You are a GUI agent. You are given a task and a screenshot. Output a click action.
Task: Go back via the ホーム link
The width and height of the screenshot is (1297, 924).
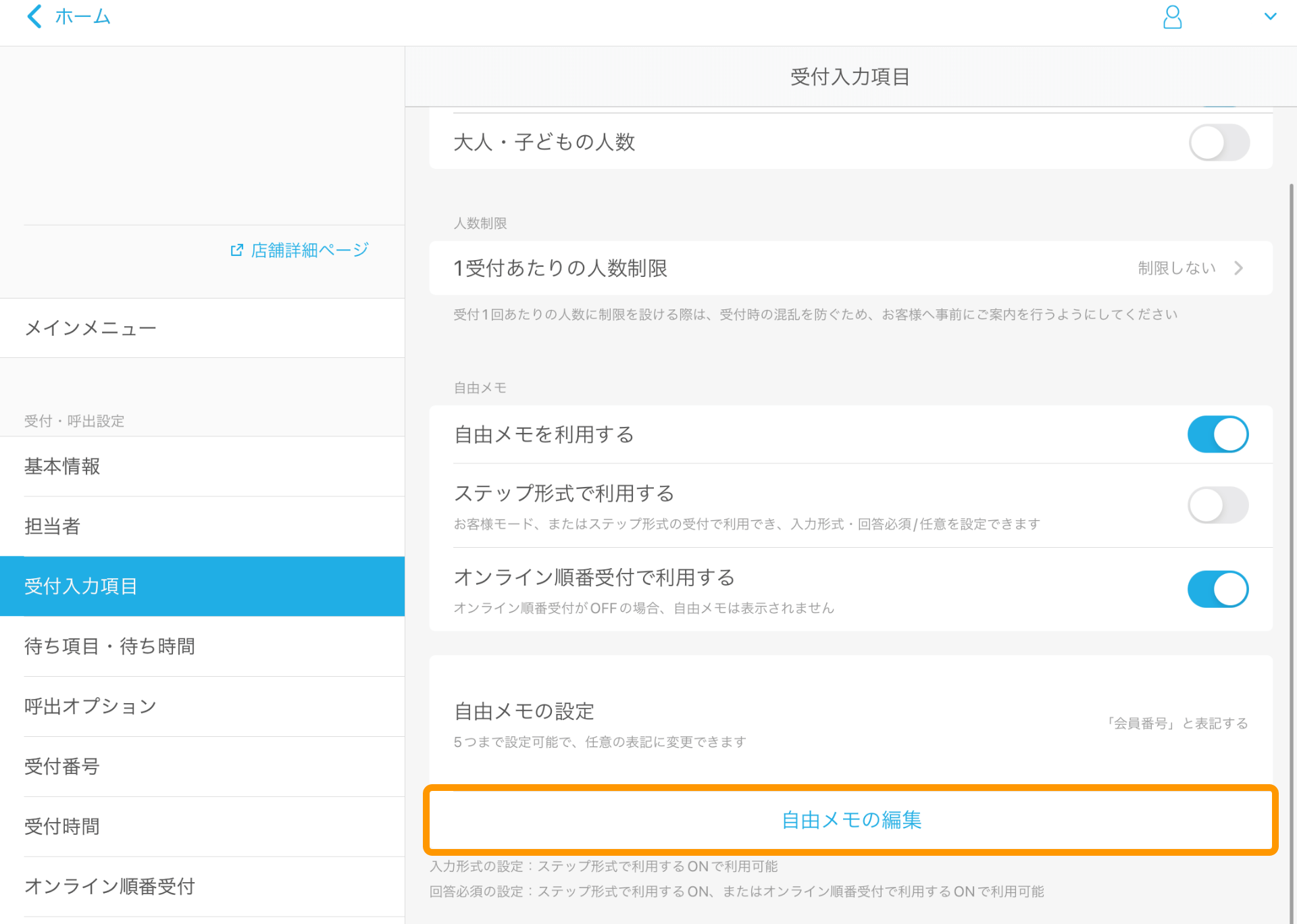(x=82, y=16)
